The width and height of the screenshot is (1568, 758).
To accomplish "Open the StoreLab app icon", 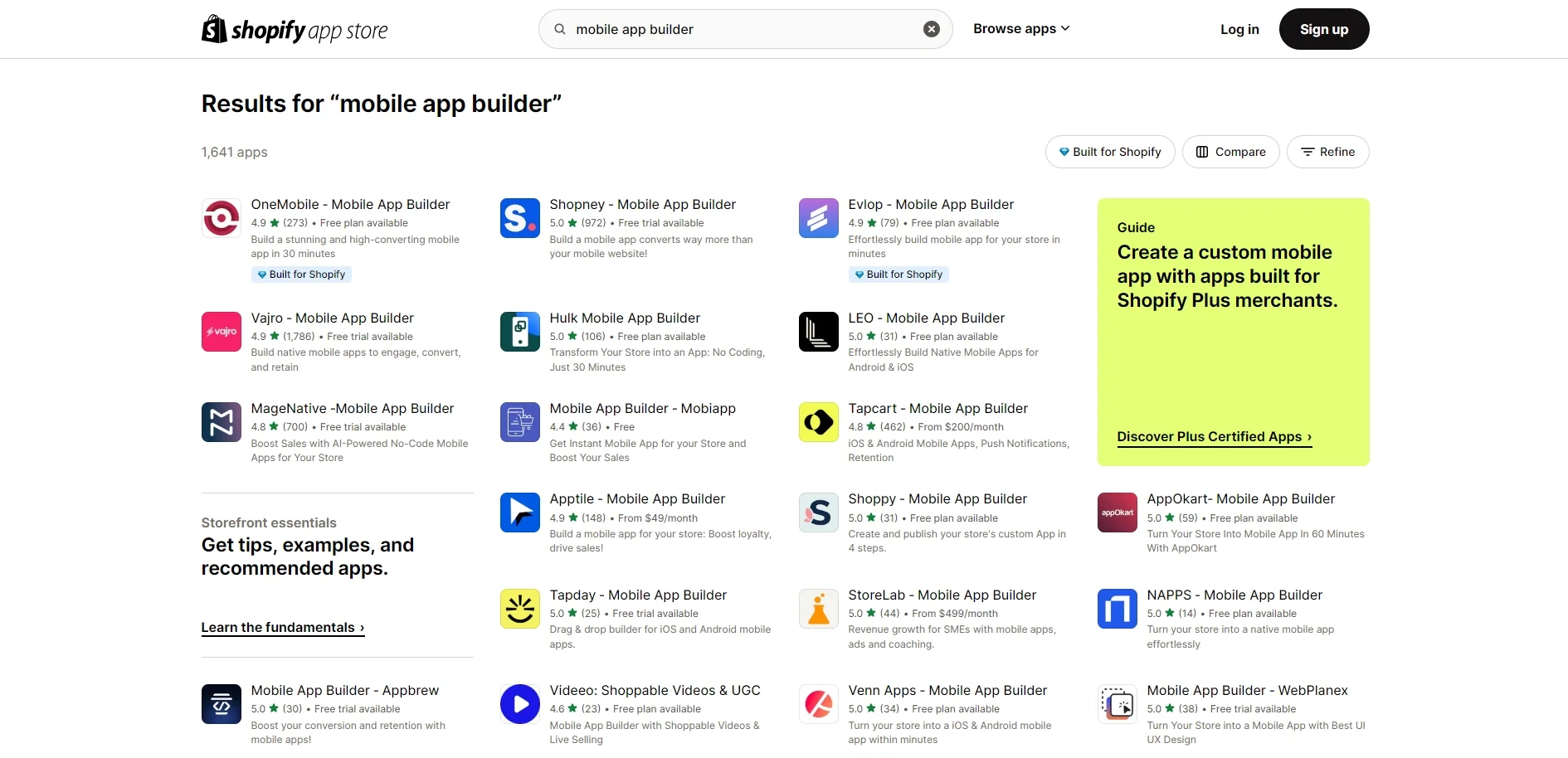I will pyautogui.click(x=819, y=609).
